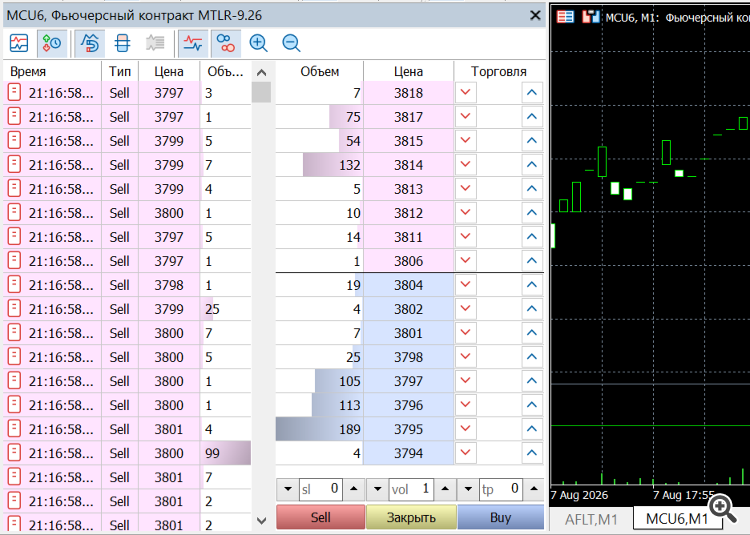The image size is (750, 535).
Task: Click the price 3798 in the Sell trades list
Action: point(169,285)
